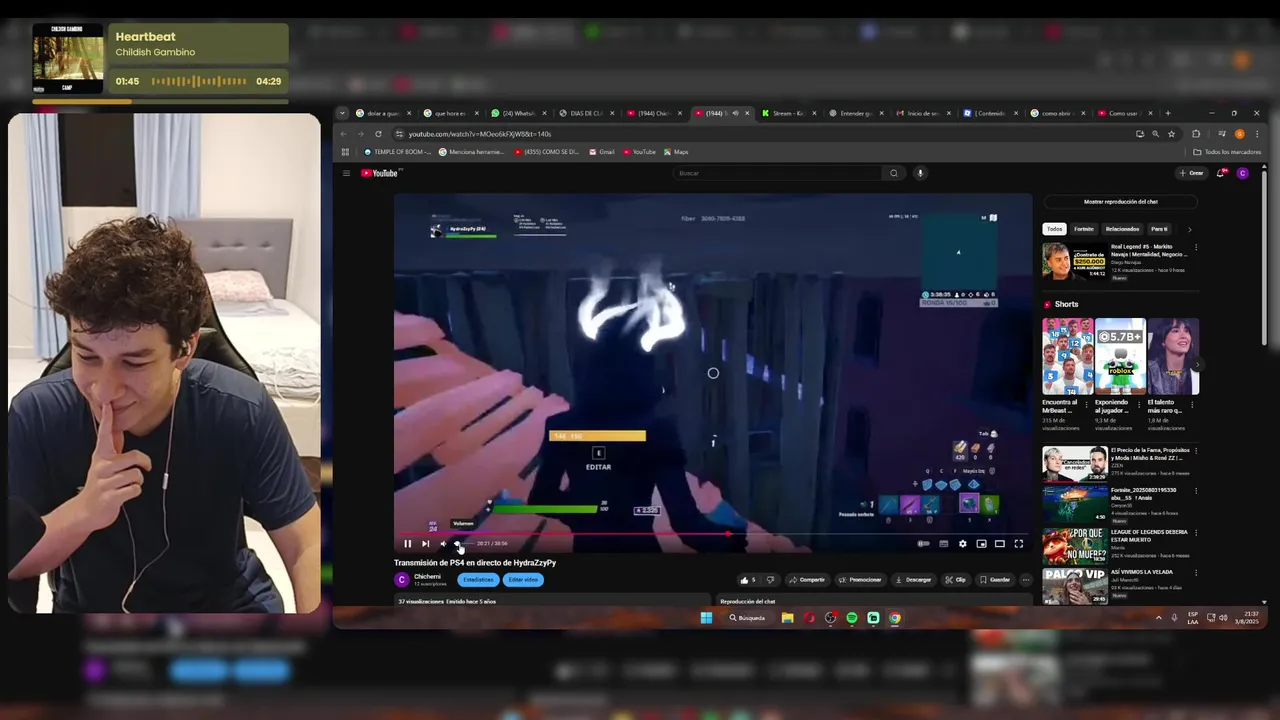This screenshot has width=1280, height=720.
Task: Open more actions three-dot menu below video
Action: [1025, 580]
